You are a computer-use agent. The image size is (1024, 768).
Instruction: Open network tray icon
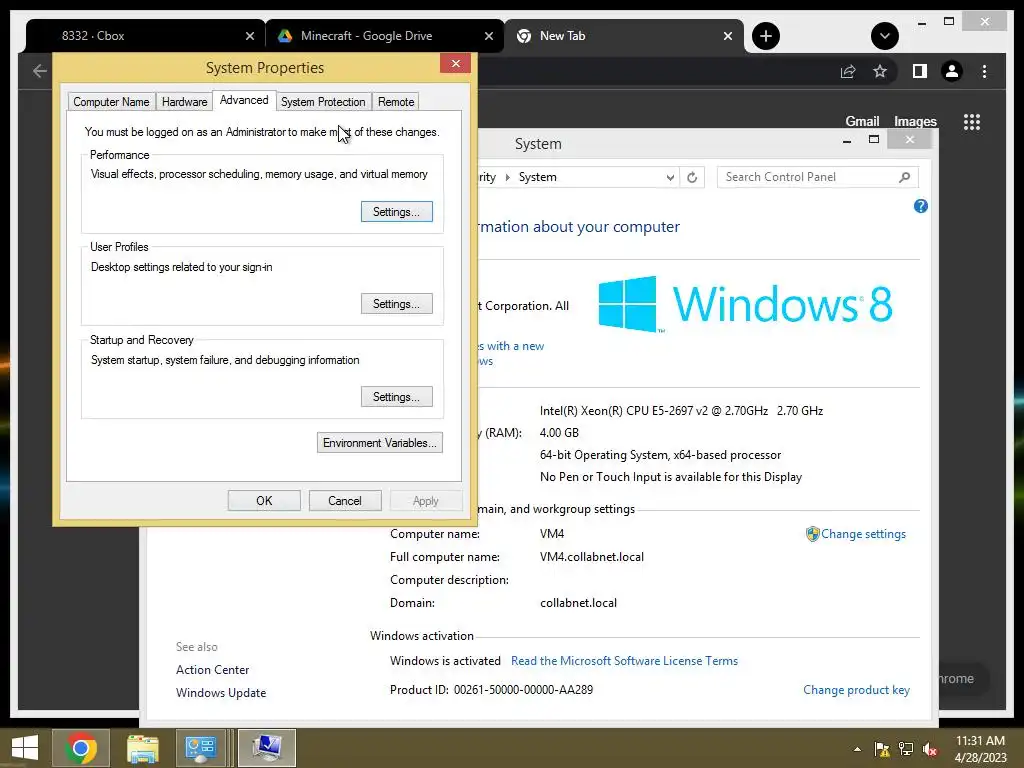pos(906,750)
